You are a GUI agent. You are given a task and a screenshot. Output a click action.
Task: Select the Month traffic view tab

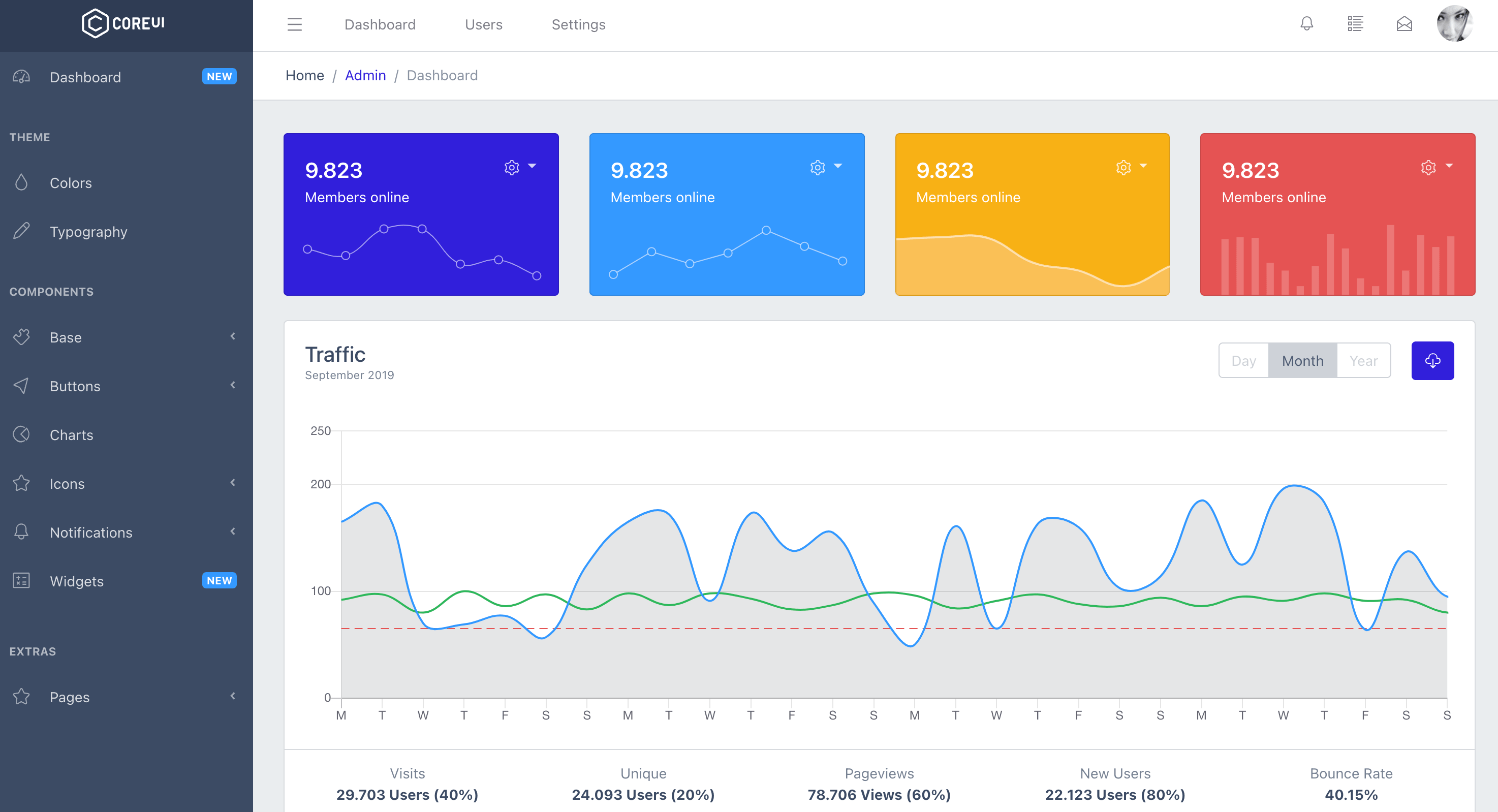tap(1302, 360)
